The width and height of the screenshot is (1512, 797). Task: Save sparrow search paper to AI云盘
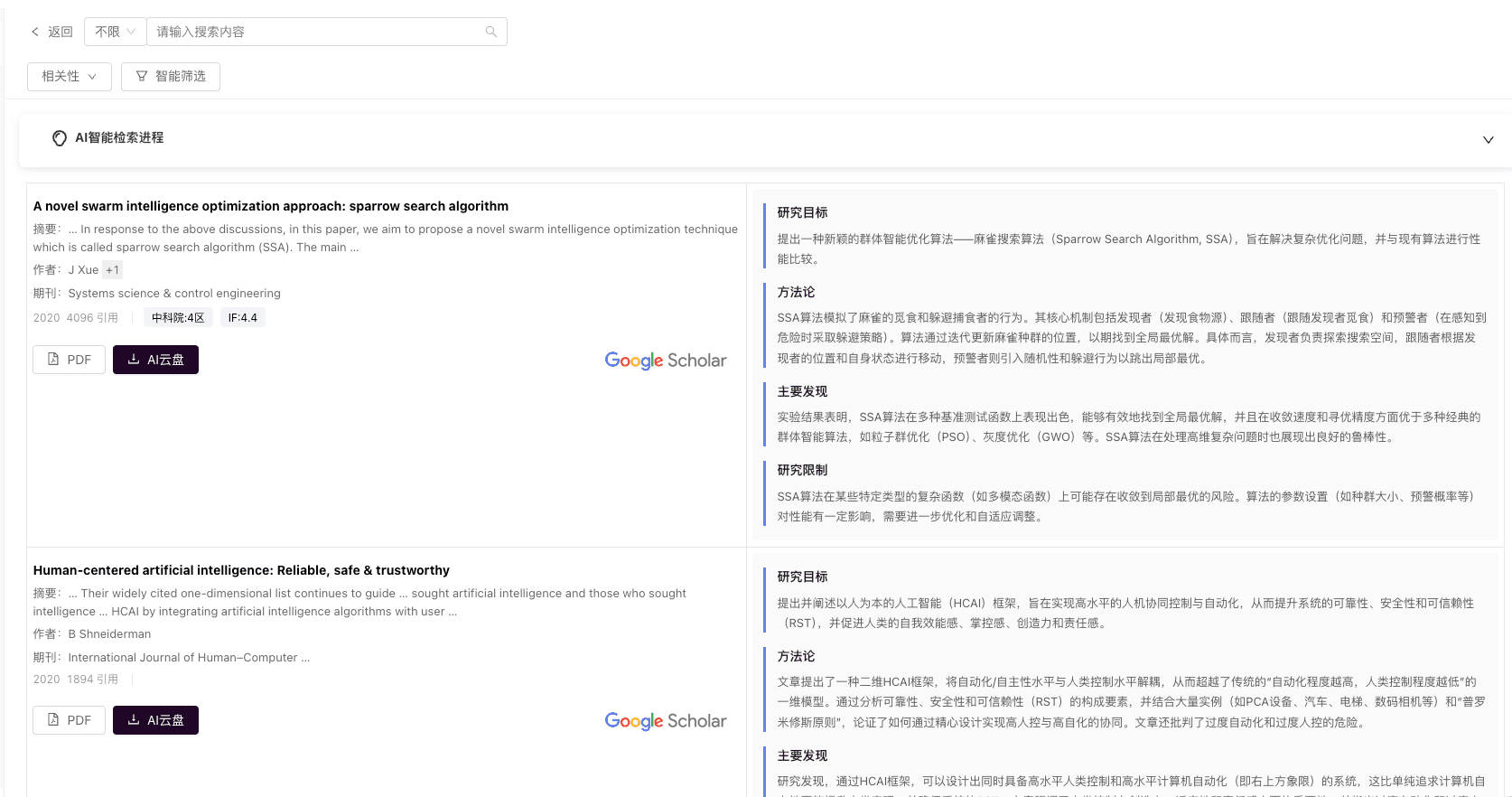tap(155, 360)
